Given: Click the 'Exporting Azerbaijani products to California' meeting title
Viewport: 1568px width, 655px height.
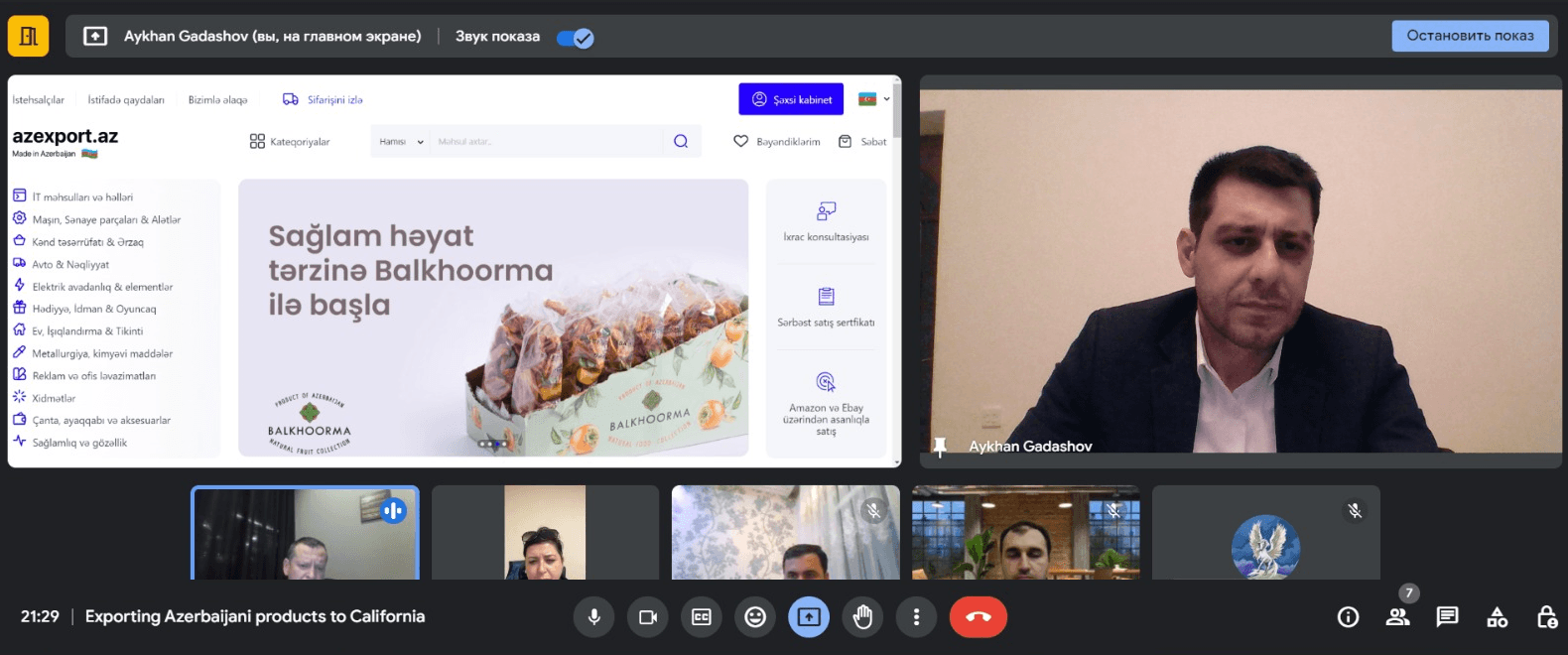Looking at the screenshot, I should [x=255, y=616].
